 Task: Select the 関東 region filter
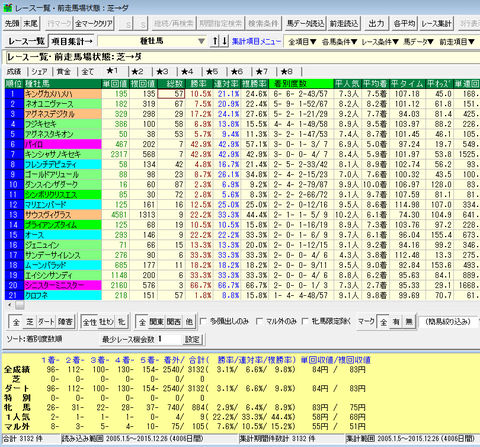pos(156,322)
